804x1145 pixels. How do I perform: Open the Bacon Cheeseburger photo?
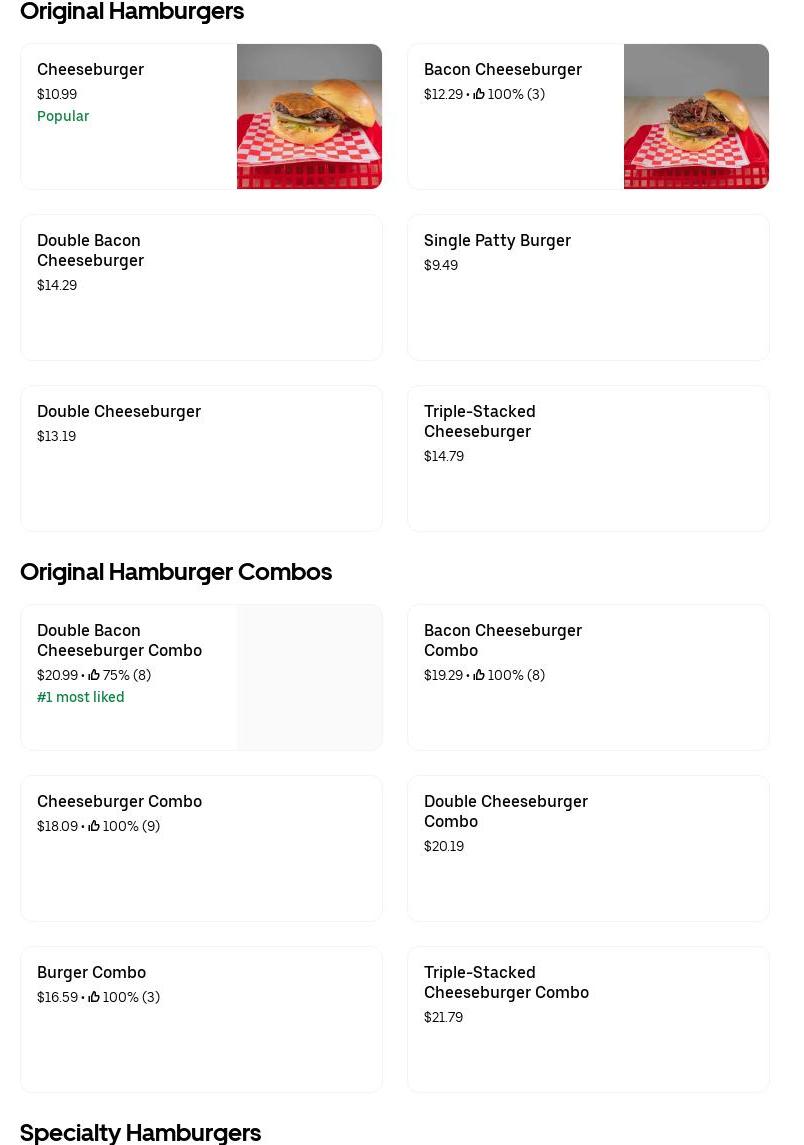[x=696, y=116]
